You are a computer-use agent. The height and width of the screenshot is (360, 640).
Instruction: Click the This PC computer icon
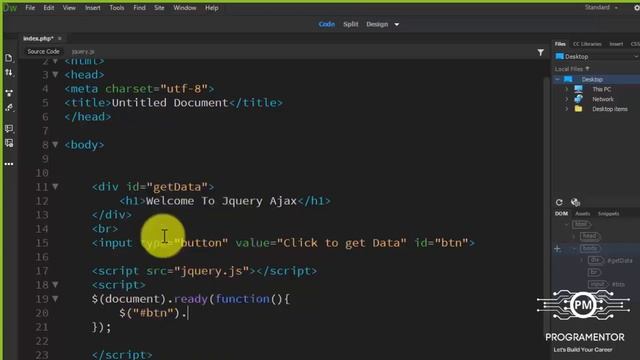point(578,89)
